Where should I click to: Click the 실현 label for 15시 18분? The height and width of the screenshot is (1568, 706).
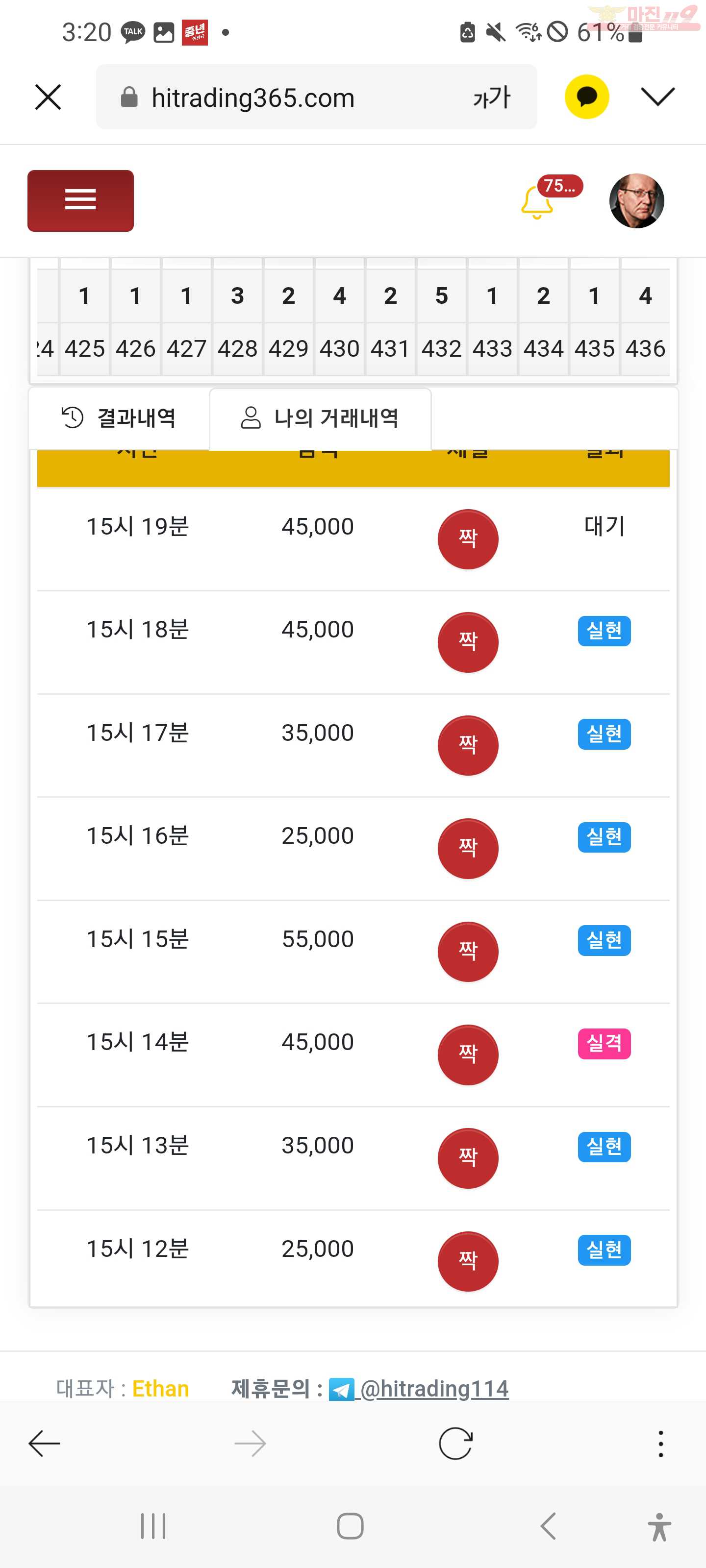[x=605, y=630]
